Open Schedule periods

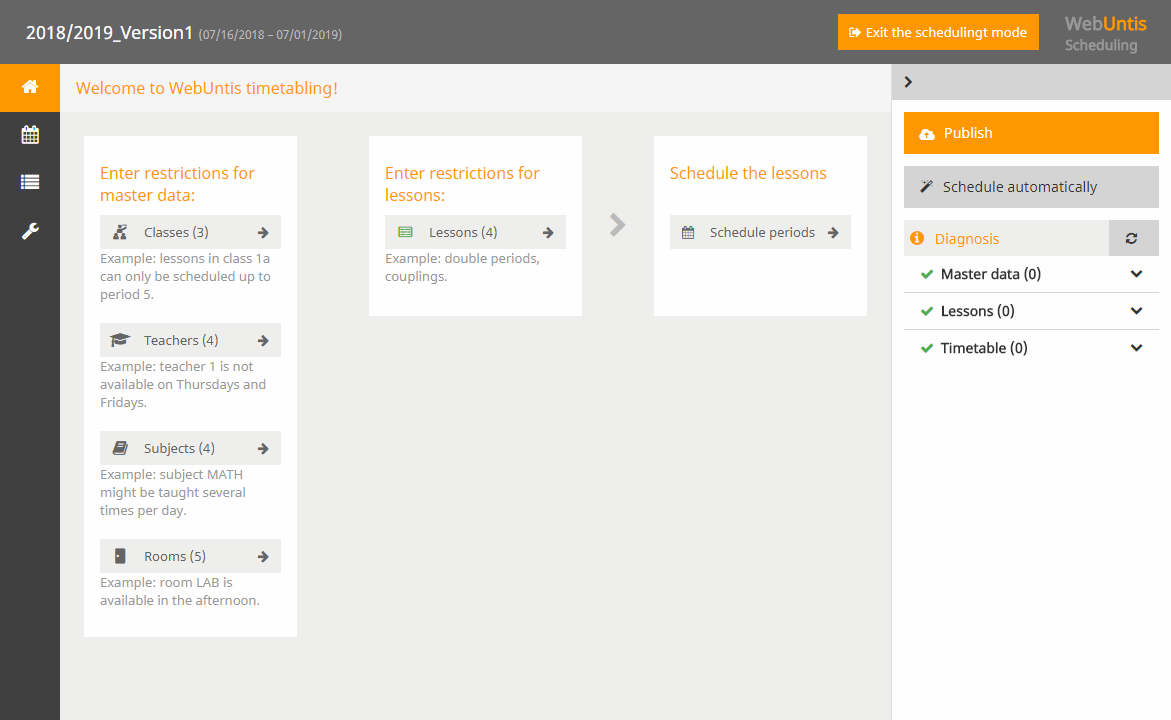pyautogui.click(x=760, y=232)
